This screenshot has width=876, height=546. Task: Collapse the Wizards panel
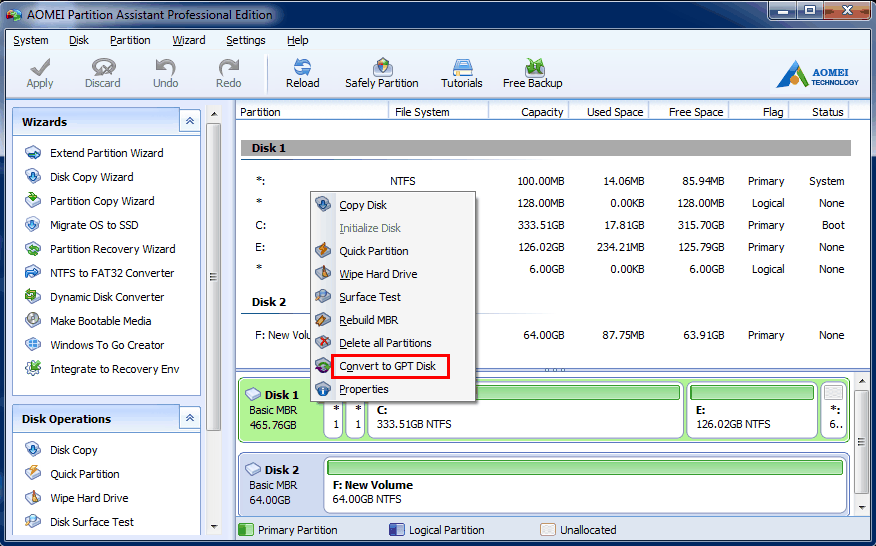click(x=190, y=121)
